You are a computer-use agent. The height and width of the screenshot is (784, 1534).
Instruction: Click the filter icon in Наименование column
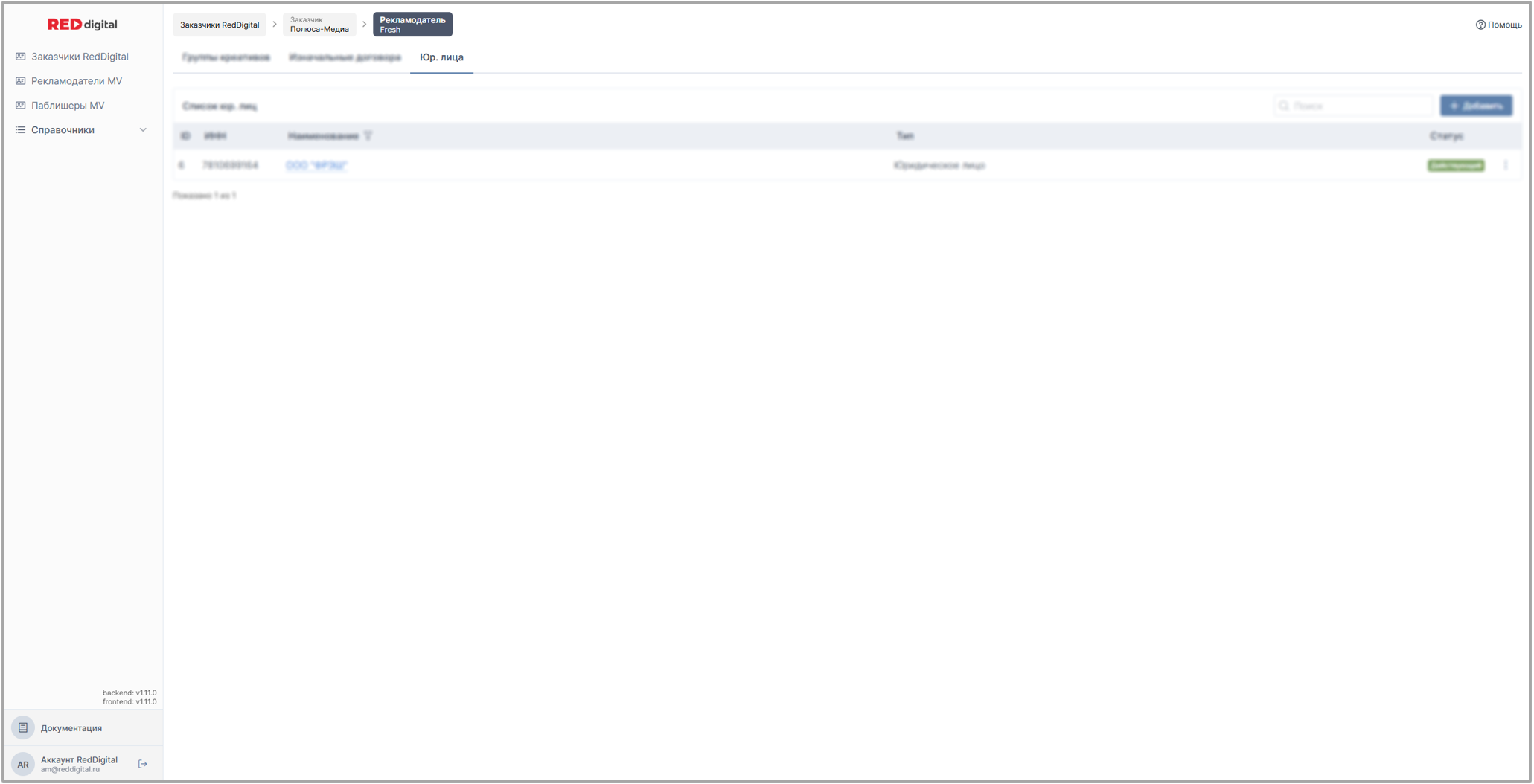click(x=368, y=136)
